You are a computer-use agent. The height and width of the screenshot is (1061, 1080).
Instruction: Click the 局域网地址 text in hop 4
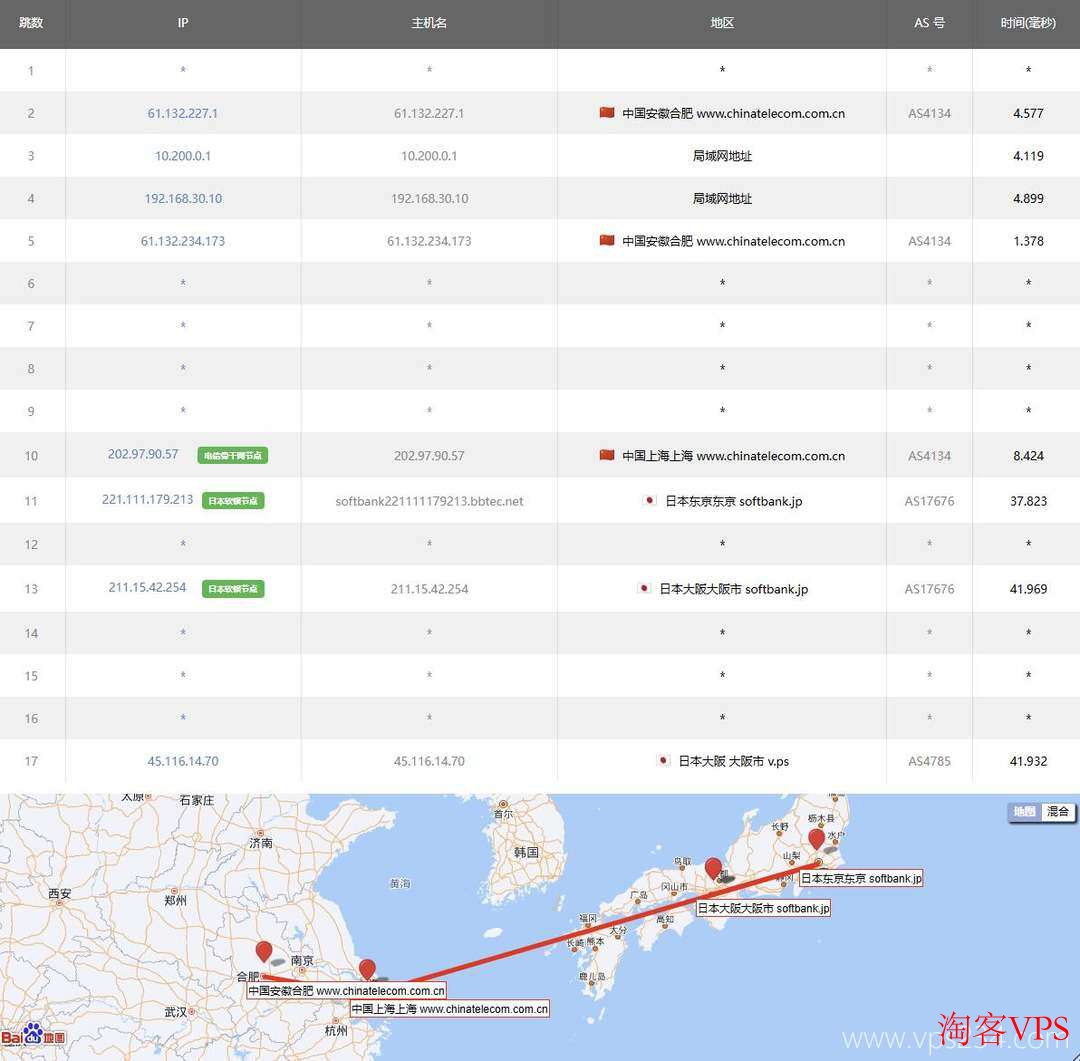pyautogui.click(x=722, y=198)
